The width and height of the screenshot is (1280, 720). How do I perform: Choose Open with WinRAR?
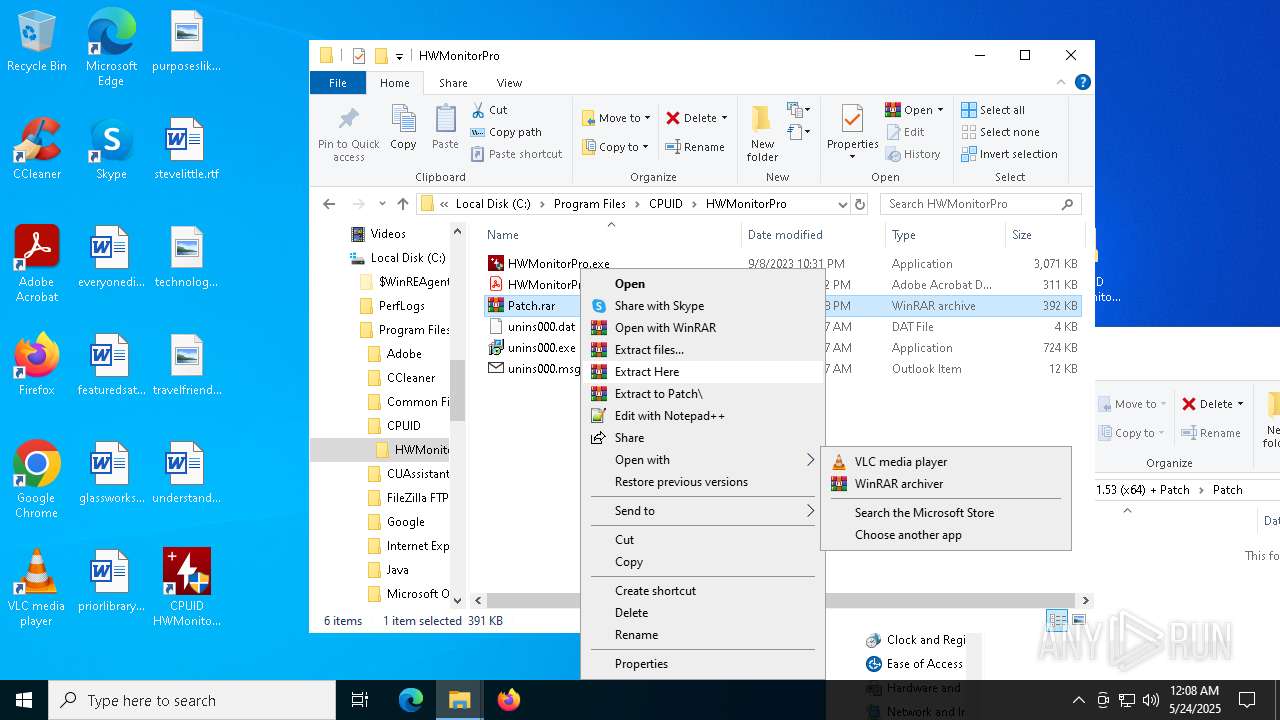tap(703, 328)
